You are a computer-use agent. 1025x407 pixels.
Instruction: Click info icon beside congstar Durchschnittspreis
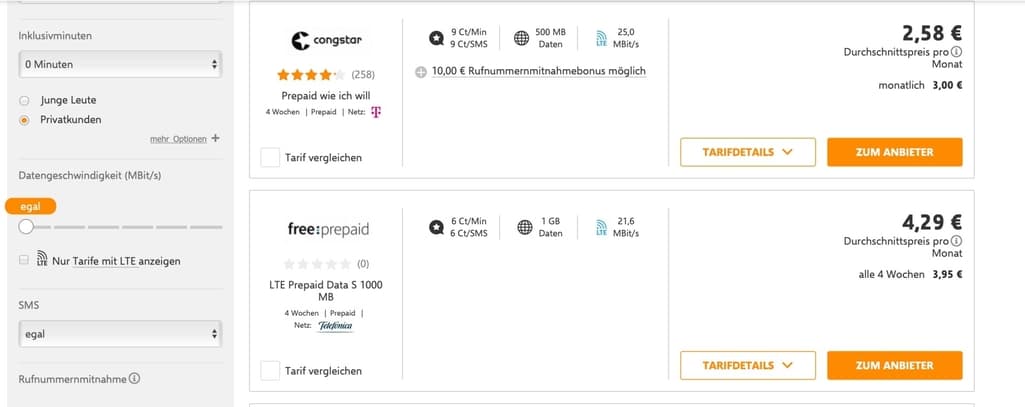click(956, 52)
